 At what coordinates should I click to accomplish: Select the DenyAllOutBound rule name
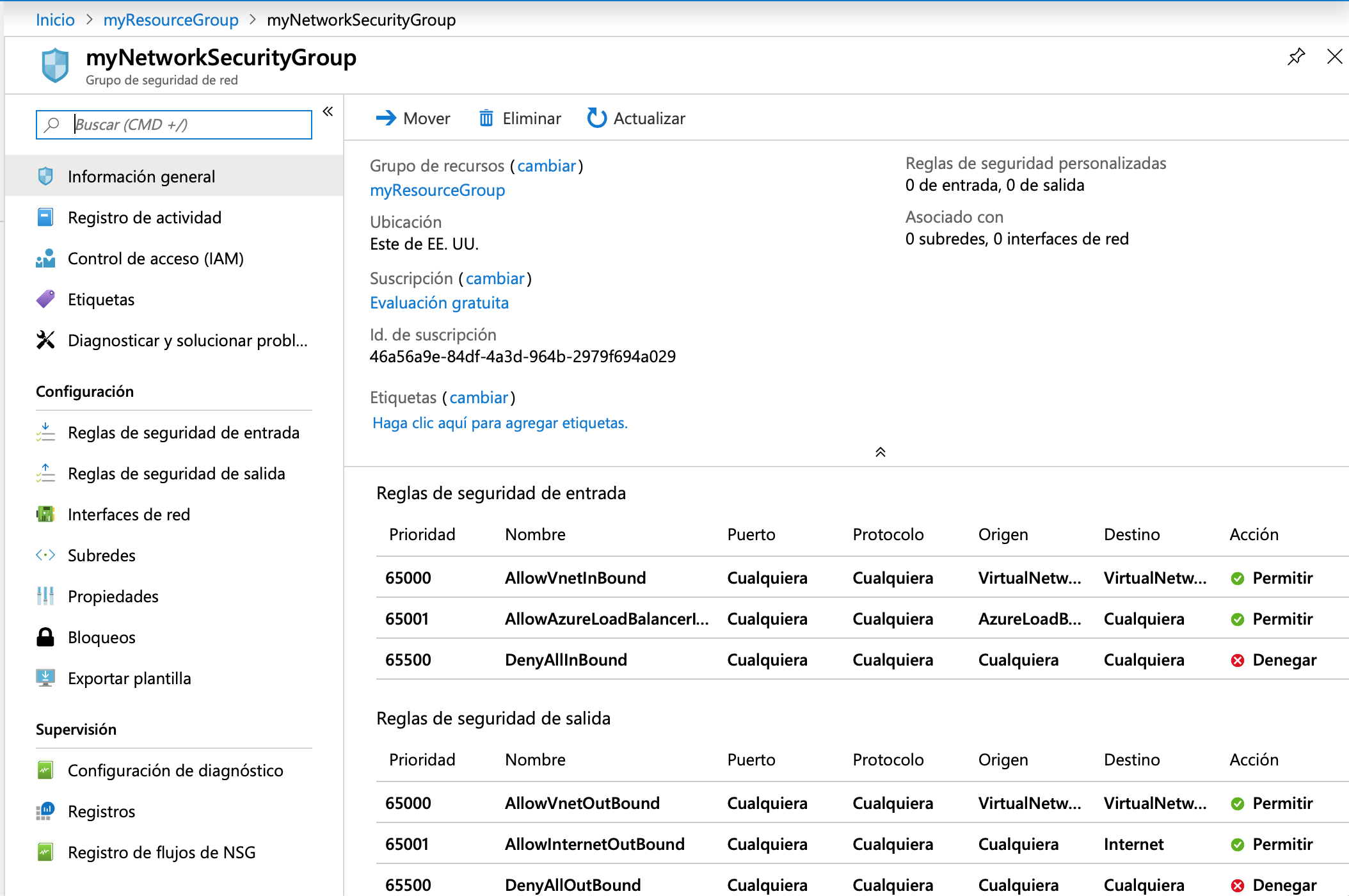(x=573, y=885)
